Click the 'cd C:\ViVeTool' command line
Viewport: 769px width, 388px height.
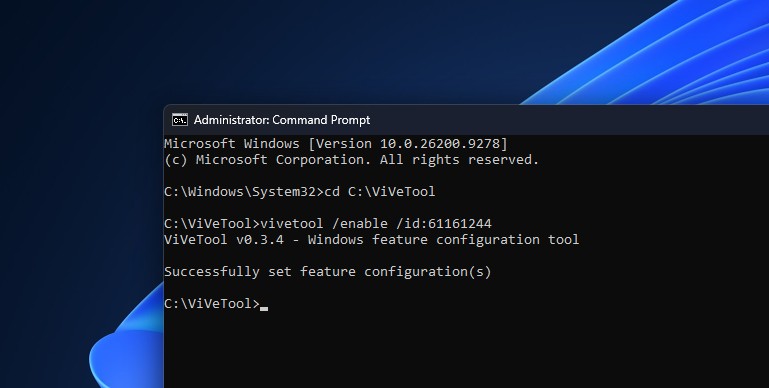(x=300, y=192)
